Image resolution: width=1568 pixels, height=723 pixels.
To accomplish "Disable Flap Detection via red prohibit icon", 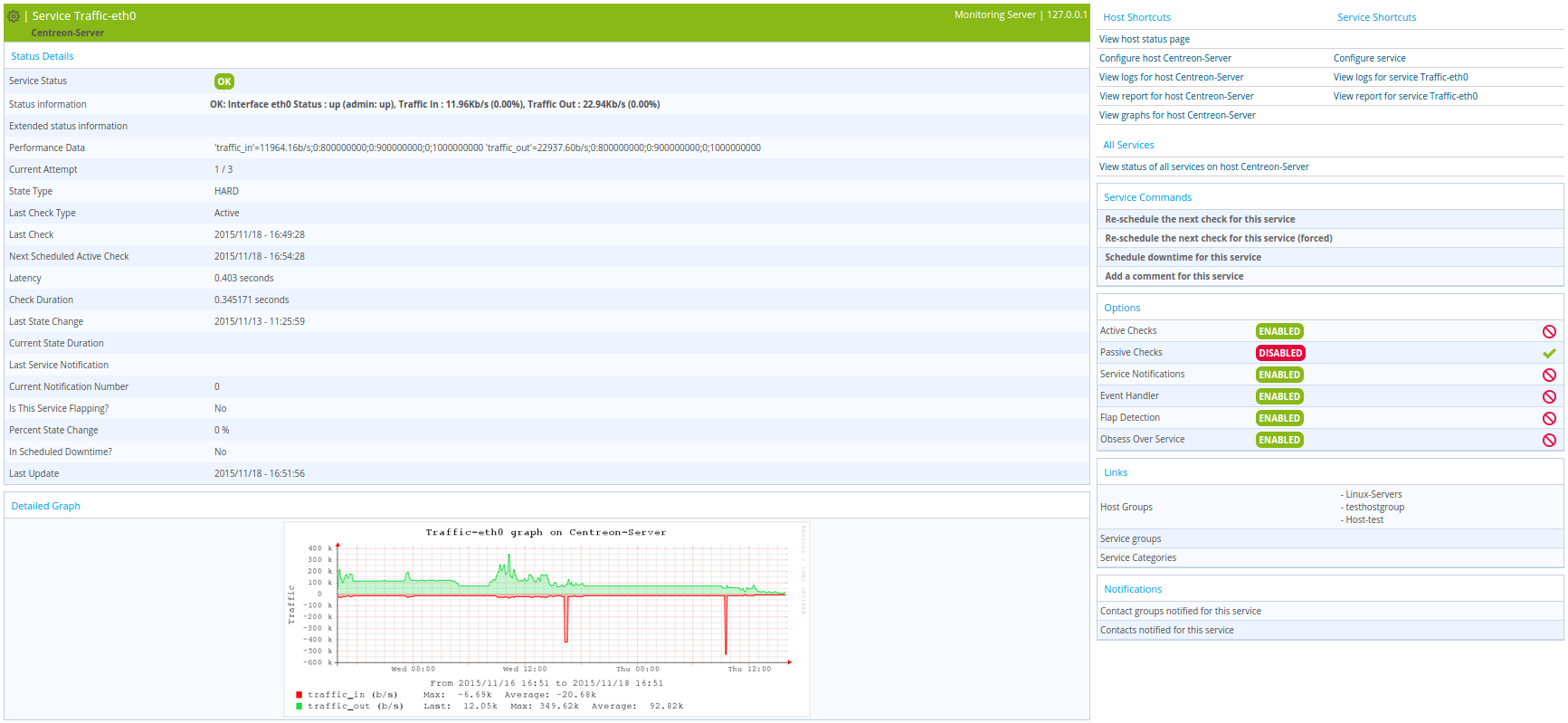I will coord(1549,418).
